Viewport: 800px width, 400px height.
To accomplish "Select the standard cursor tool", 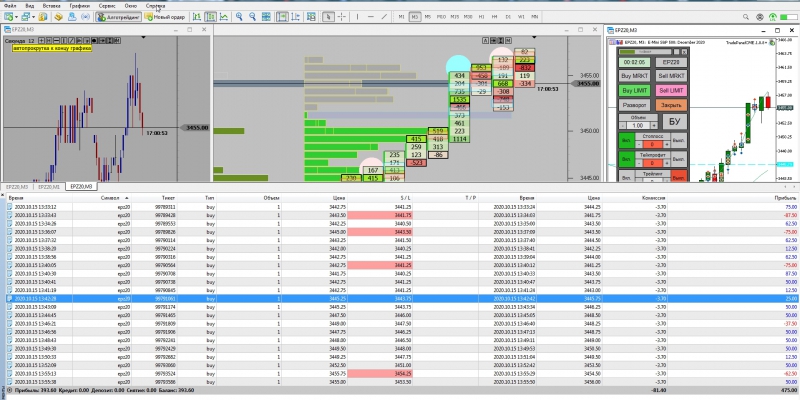I will [329, 17].
